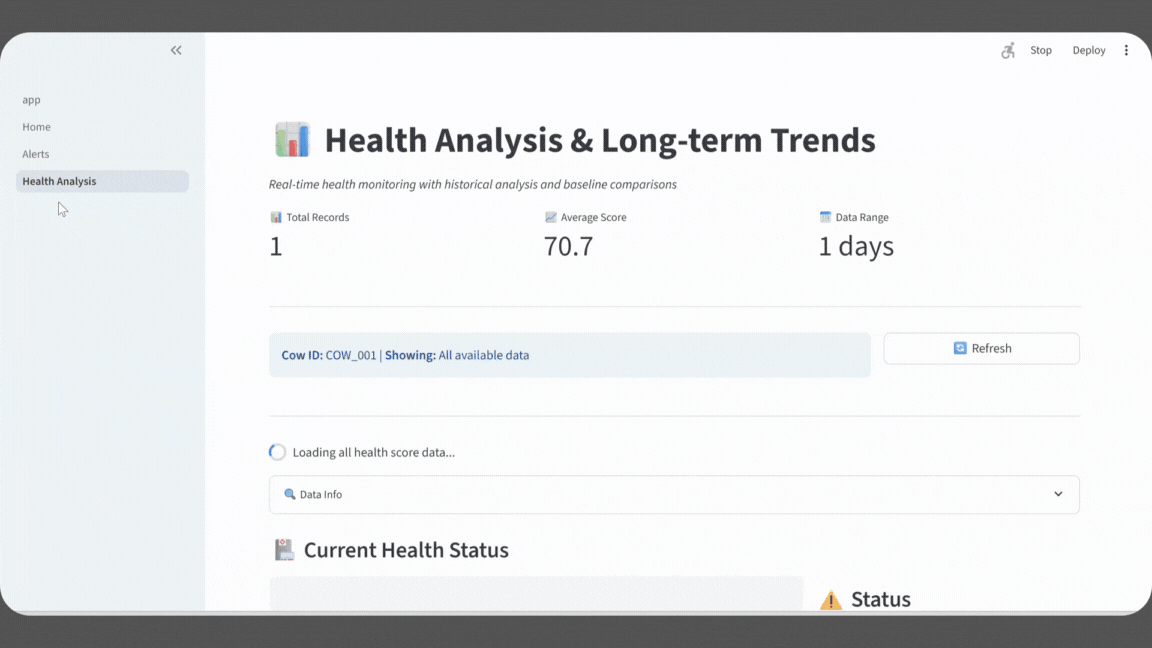Click the magnifier icon on Data Info bar
Screen dimensions: 1152x648
click(x=291, y=494)
